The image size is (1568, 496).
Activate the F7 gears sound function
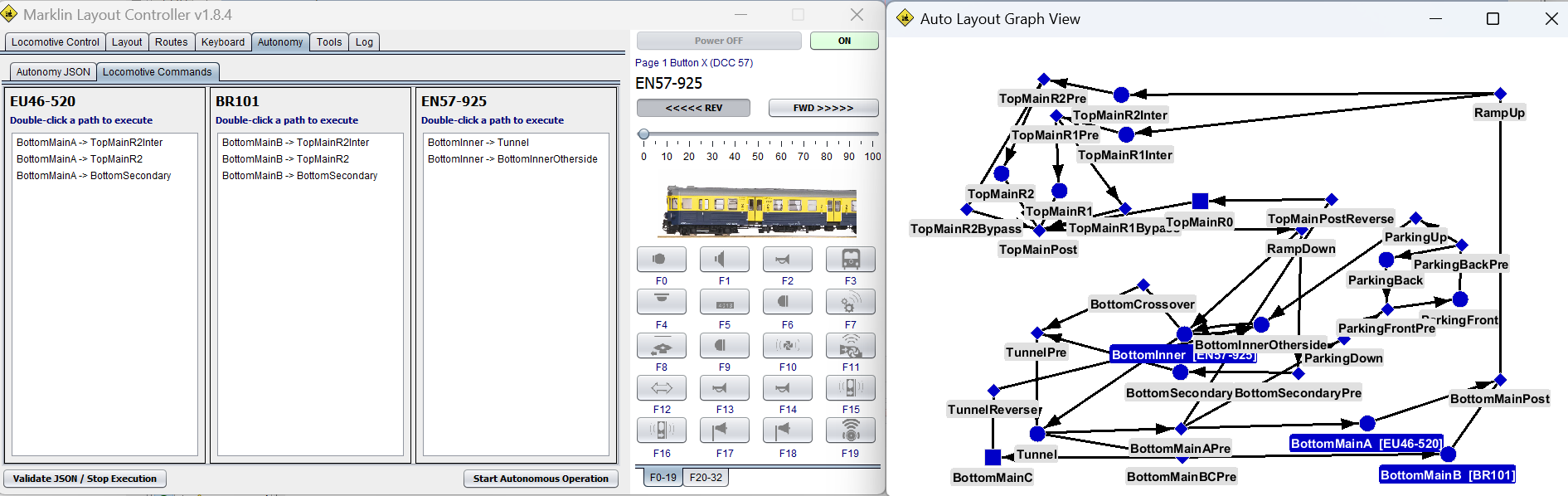click(850, 302)
